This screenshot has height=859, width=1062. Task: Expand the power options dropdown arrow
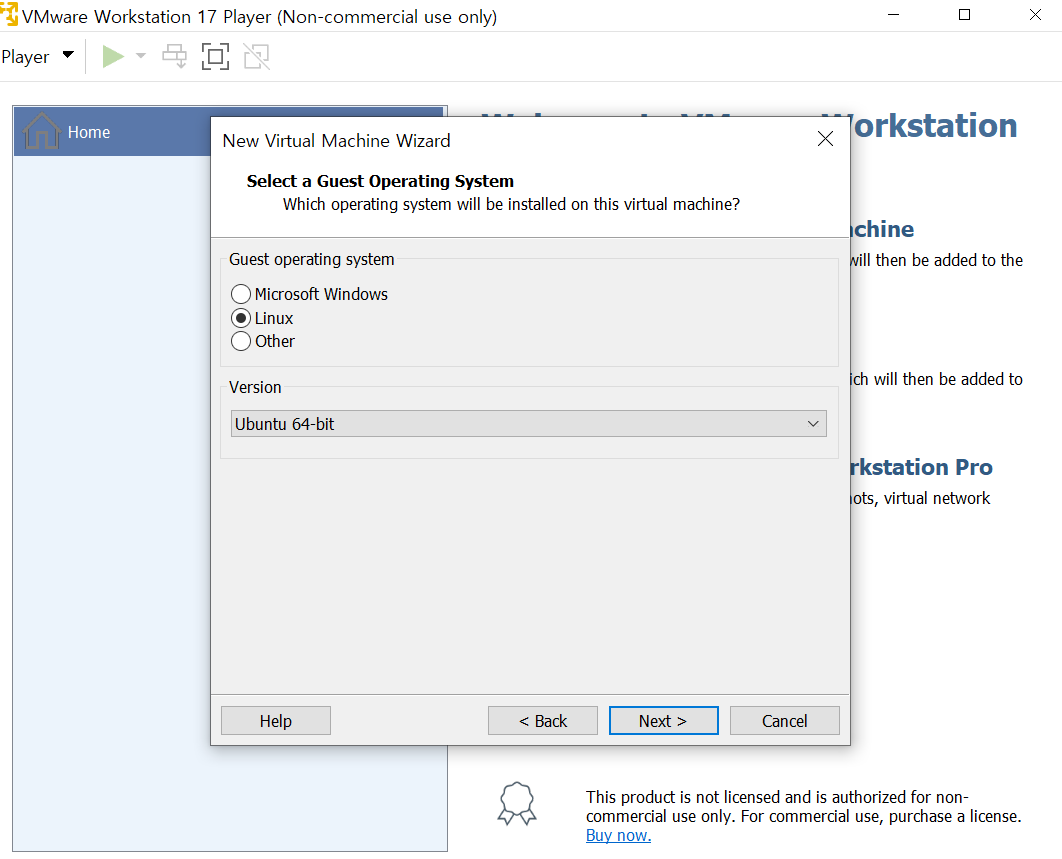[x=141, y=56]
